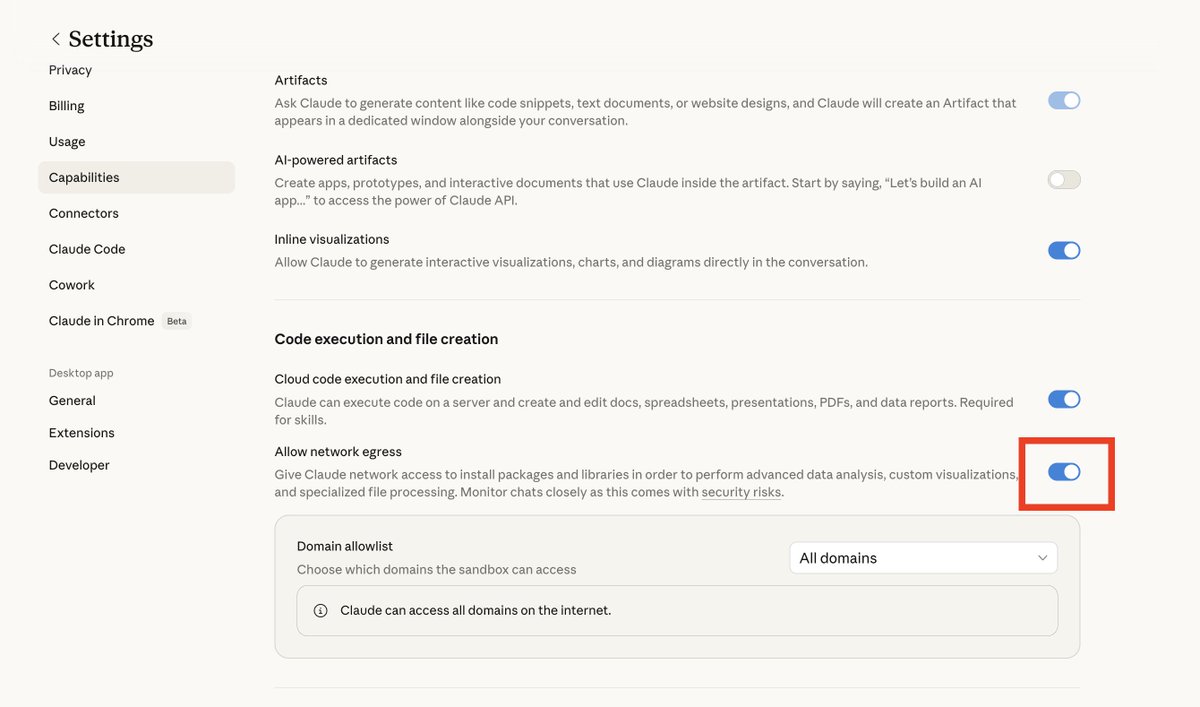The image size is (1200, 707).
Task: Open Extensions under Desktop app
Action: pyautogui.click(x=82, y=433)
